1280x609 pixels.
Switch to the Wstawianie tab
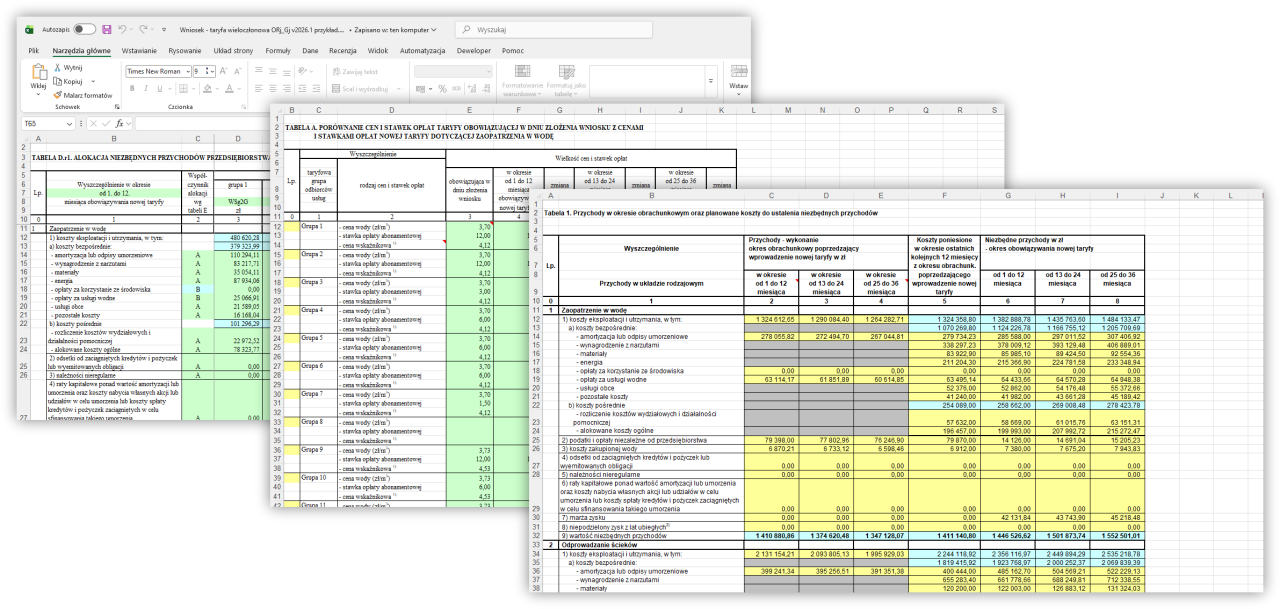click(139, 50)
